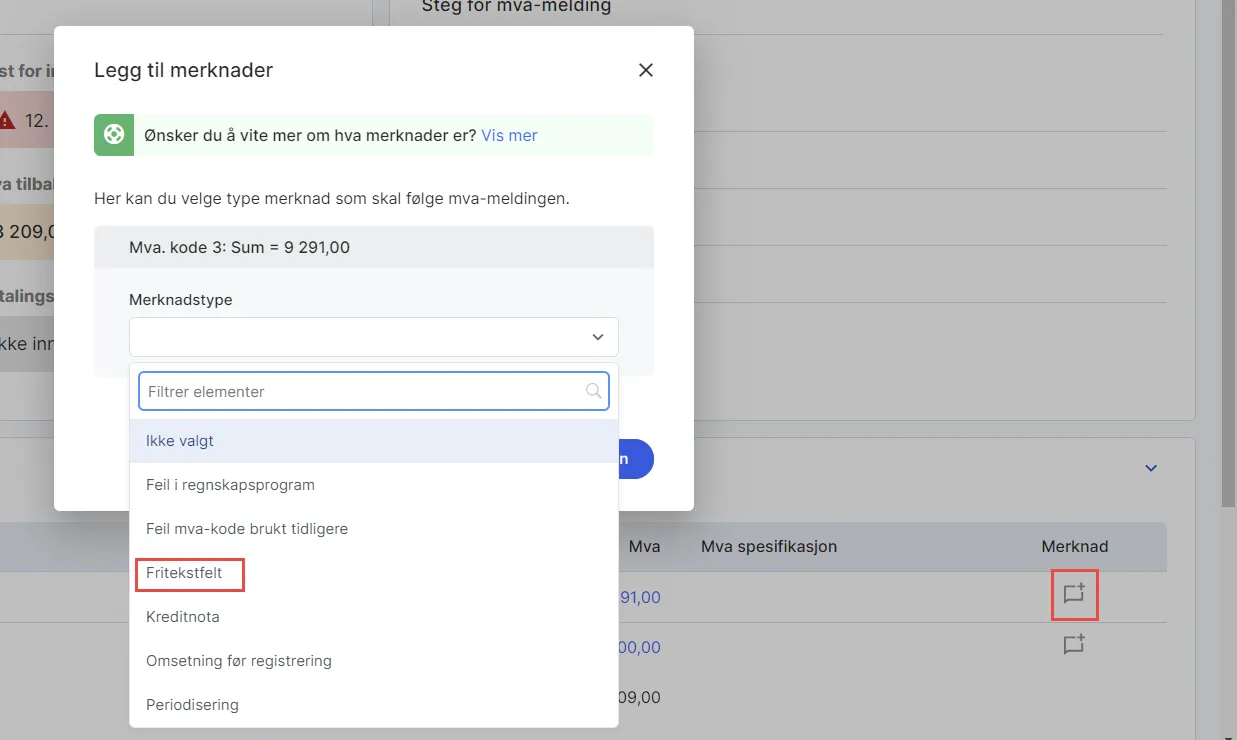Choose "Kreditnota" as merknadstype
1237x740 pixels.
182,617
